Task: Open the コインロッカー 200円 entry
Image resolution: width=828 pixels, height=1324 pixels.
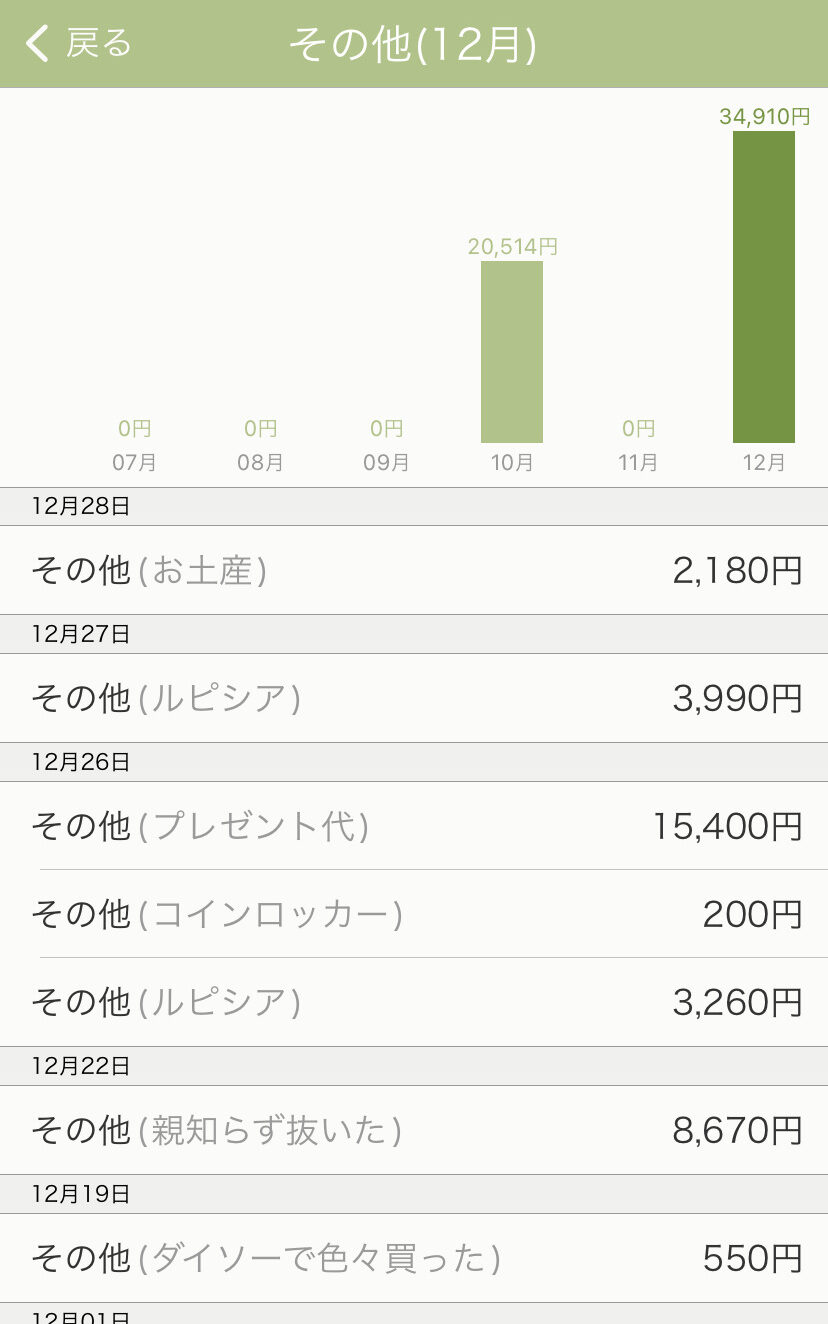Action: pos(414,914)
